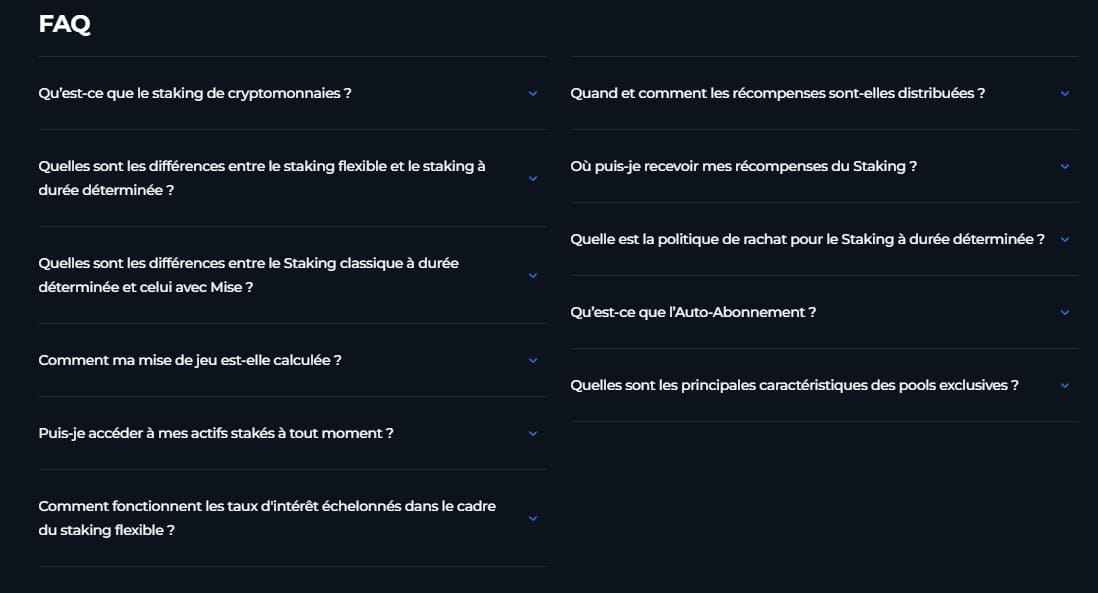1098x593 pixels.
Task: Click the FAQ heading
Action: click(x=65, y=24)
